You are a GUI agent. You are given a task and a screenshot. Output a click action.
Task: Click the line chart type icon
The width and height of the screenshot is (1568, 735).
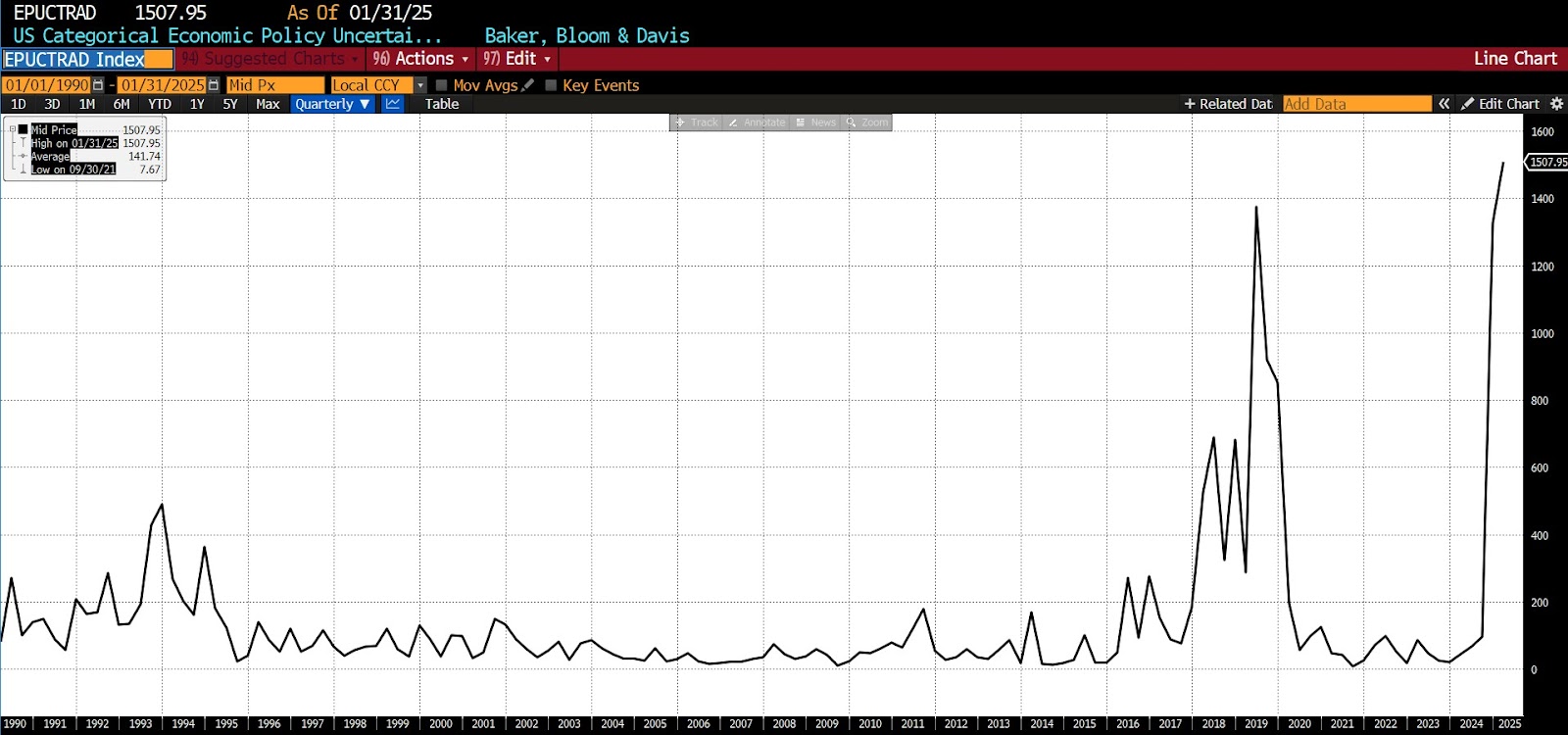(x=393, y=104)
